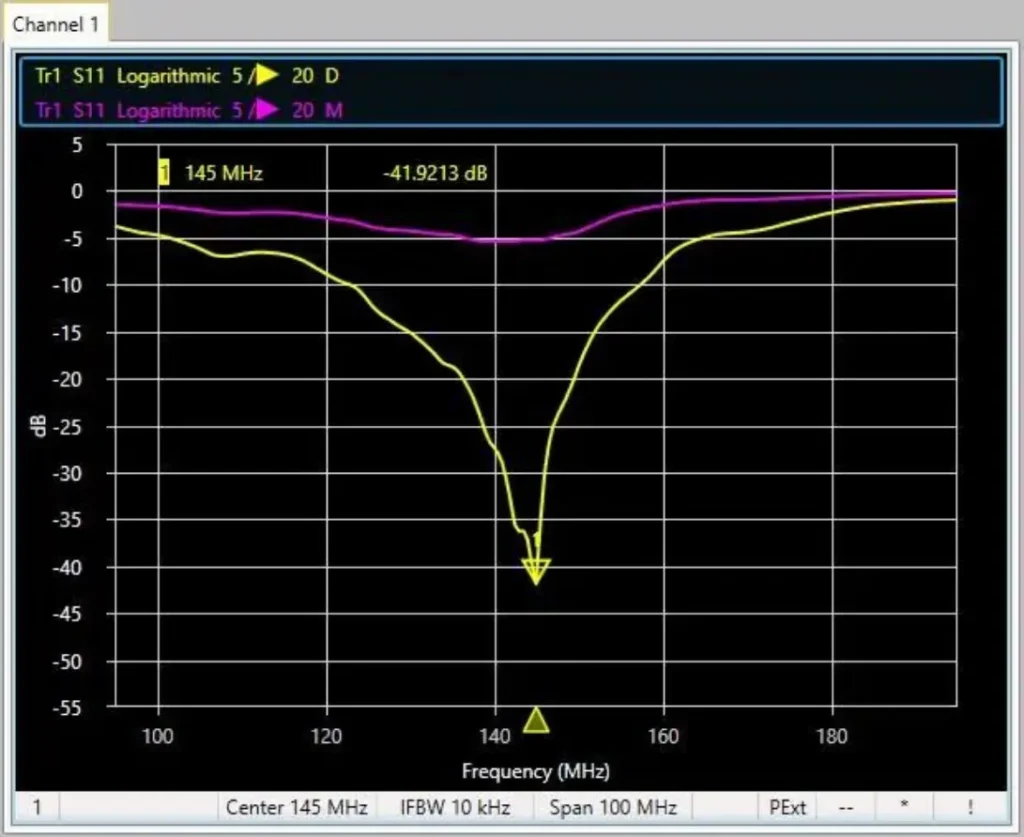
Task: Select the Channel 1 tab
Action: click(56, 24)
